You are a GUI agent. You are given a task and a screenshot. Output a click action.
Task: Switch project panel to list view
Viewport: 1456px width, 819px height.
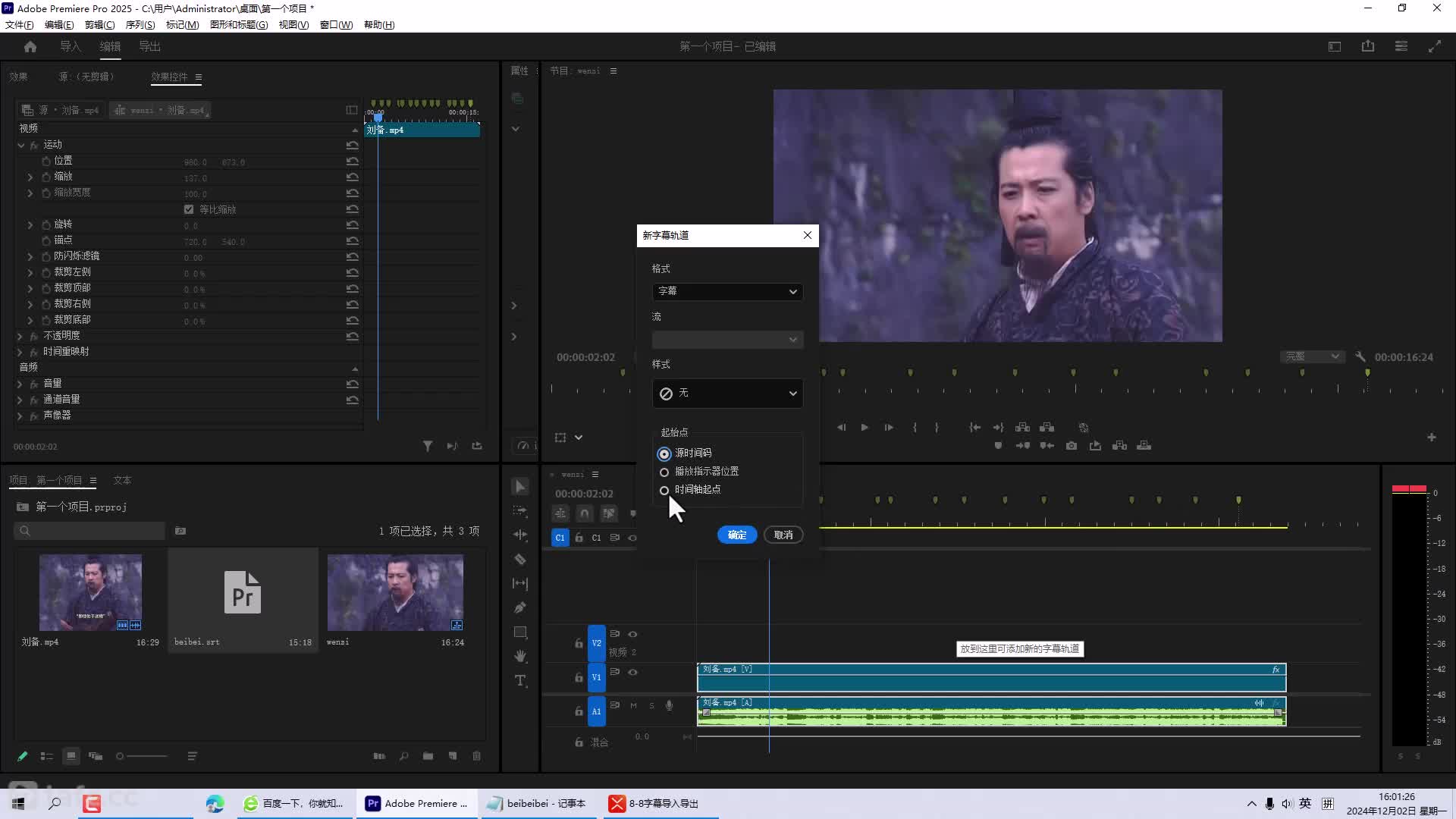[47, 756]
